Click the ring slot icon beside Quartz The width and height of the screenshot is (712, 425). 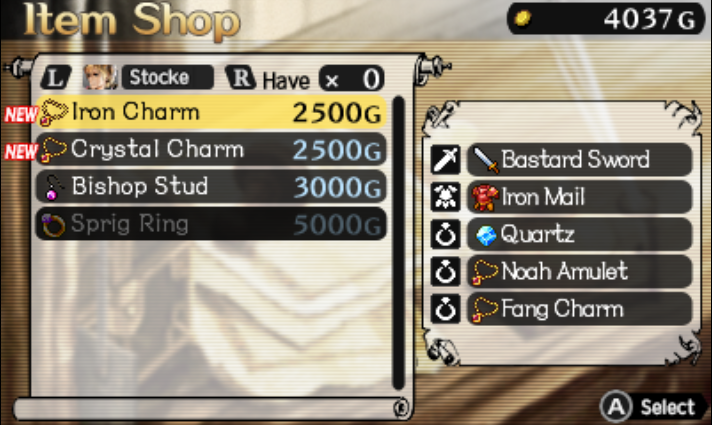[445, 234]
